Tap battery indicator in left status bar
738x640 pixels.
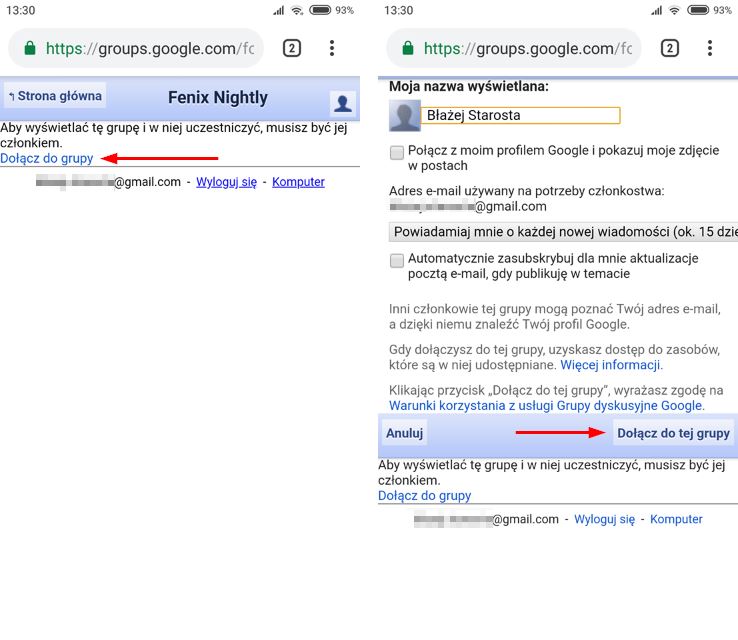tap(320, 10)
